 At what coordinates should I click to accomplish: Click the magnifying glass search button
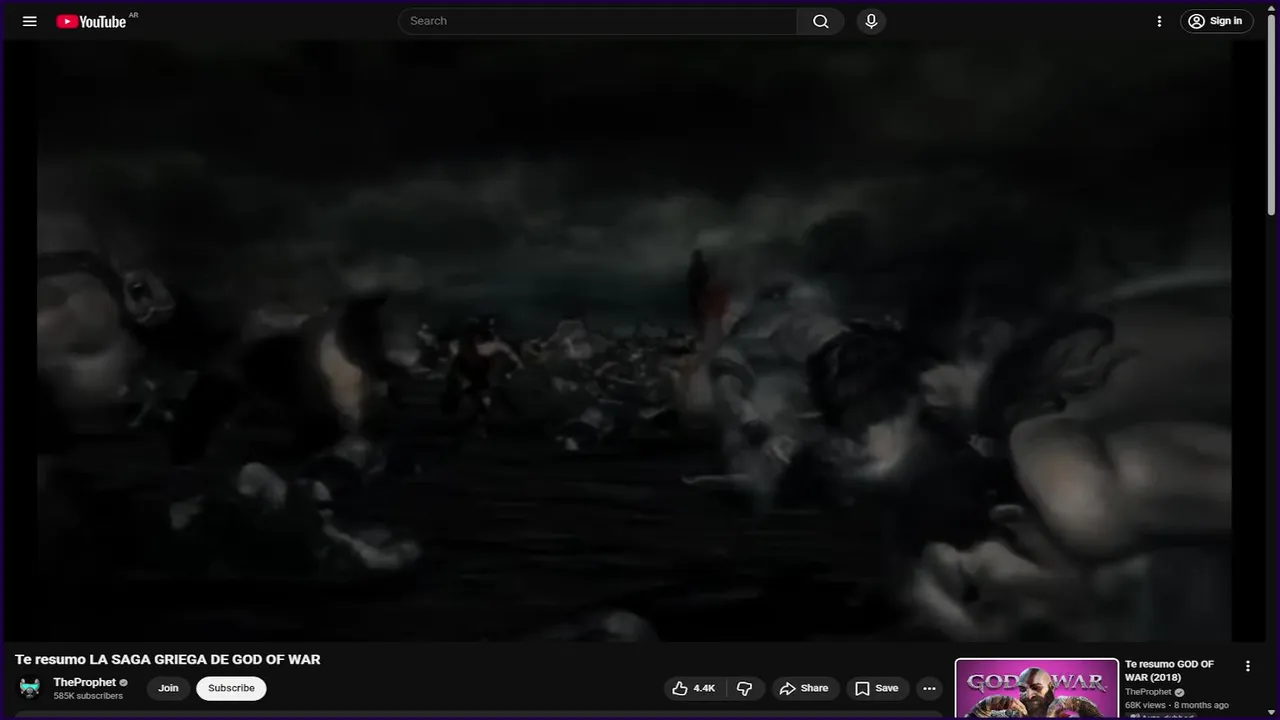[821, 21]
